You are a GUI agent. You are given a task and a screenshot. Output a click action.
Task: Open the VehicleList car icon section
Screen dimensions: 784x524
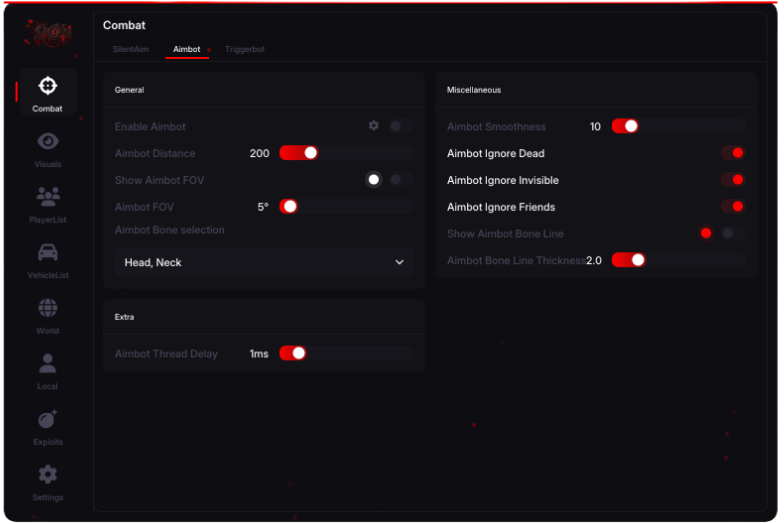click(x=48, y=260)
